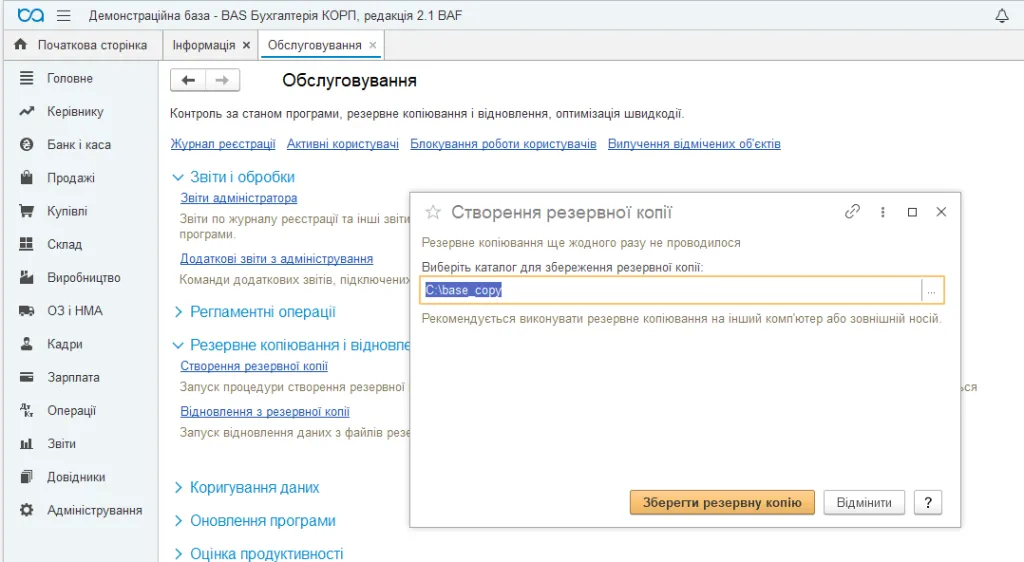Open notifications bell icon

(1002, 16)
